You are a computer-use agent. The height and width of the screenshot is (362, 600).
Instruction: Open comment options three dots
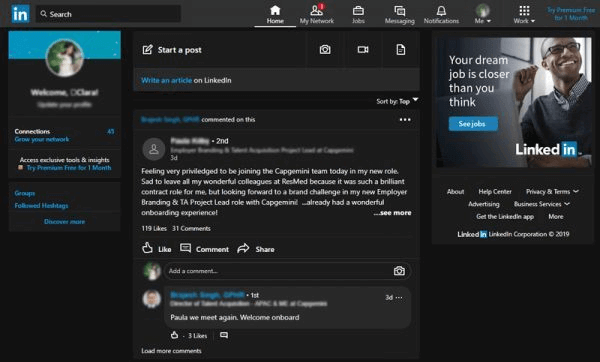(x=399, y=298)
